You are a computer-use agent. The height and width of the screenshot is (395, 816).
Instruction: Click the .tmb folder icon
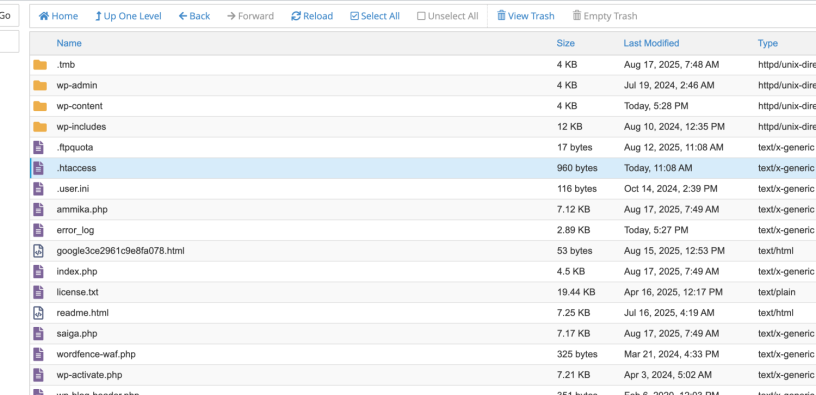(40, 65)
